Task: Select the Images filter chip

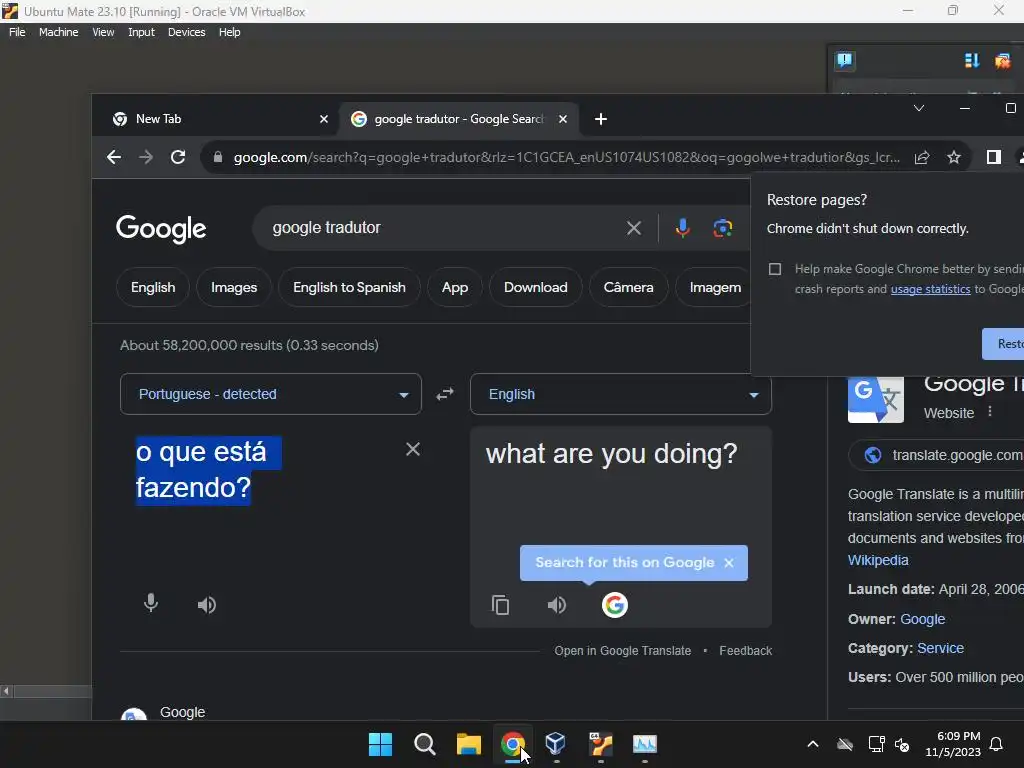Action: click(234, 287)
